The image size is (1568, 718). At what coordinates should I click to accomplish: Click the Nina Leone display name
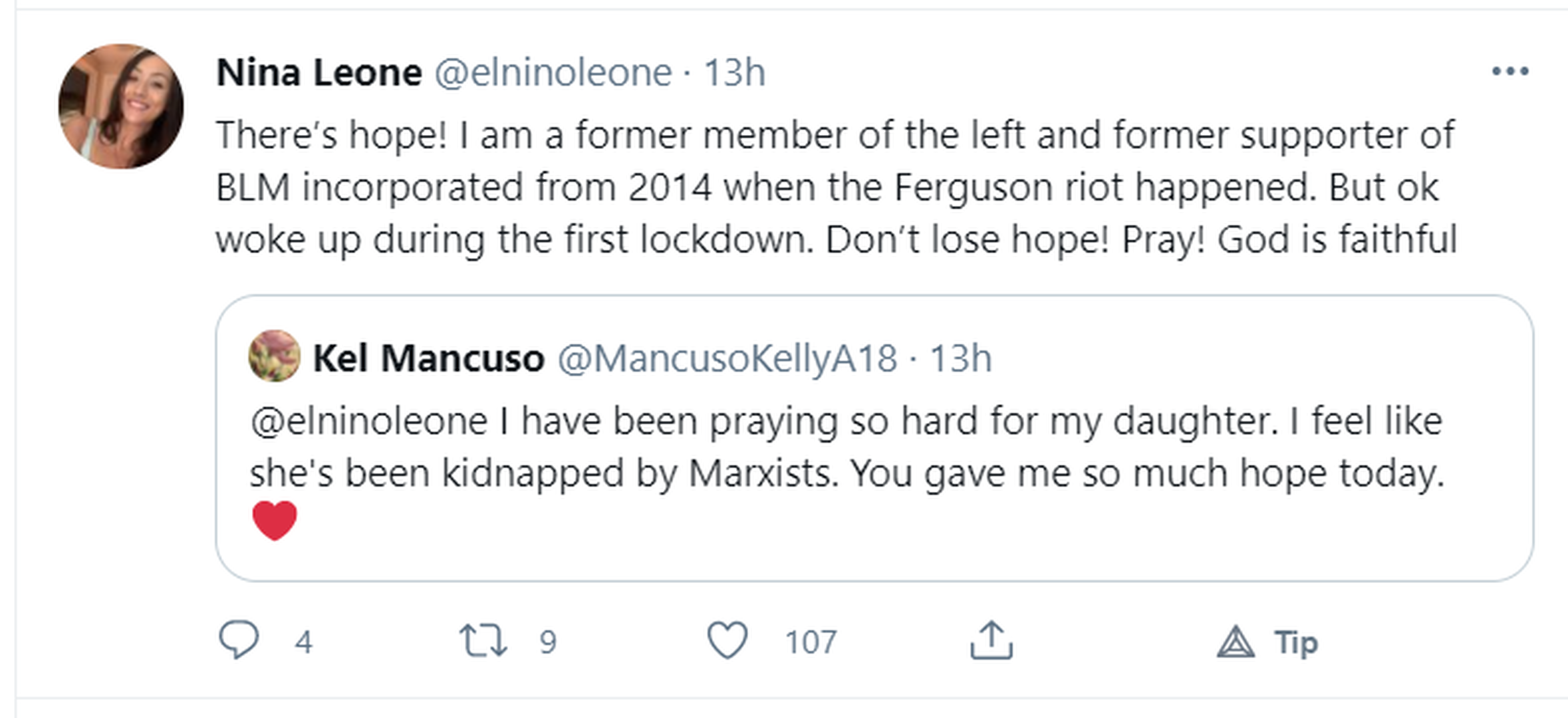tap(319, 72)
